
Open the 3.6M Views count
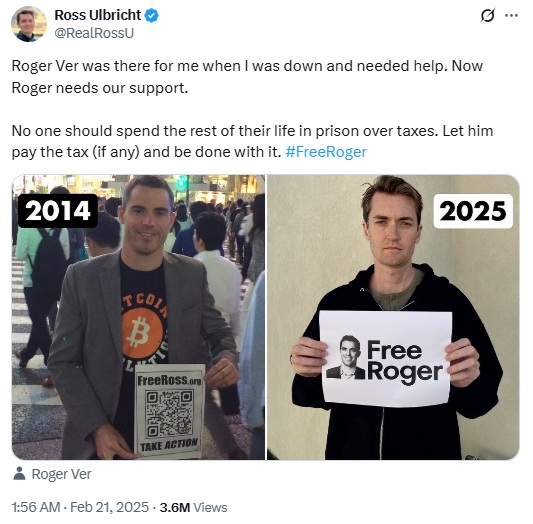[193, 507]
